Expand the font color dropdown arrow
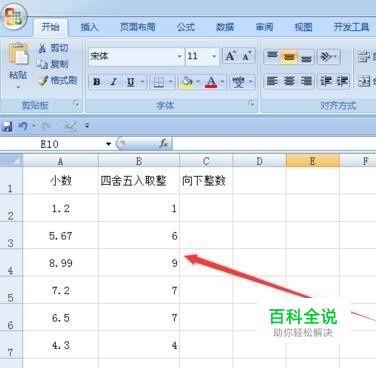This screenshot has height=368, width=376. [222, 82]
